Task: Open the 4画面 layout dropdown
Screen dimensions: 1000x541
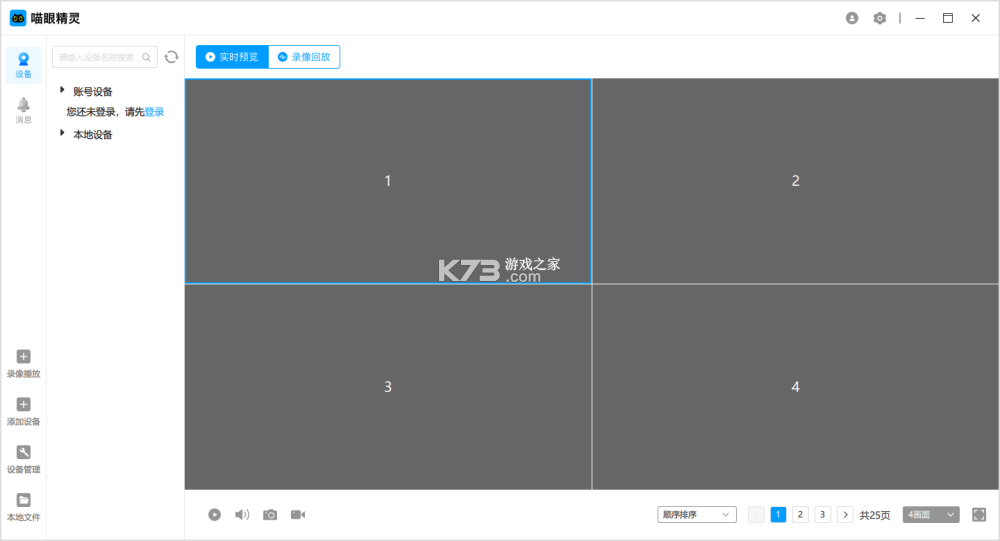Action: [x=931, y=514]
